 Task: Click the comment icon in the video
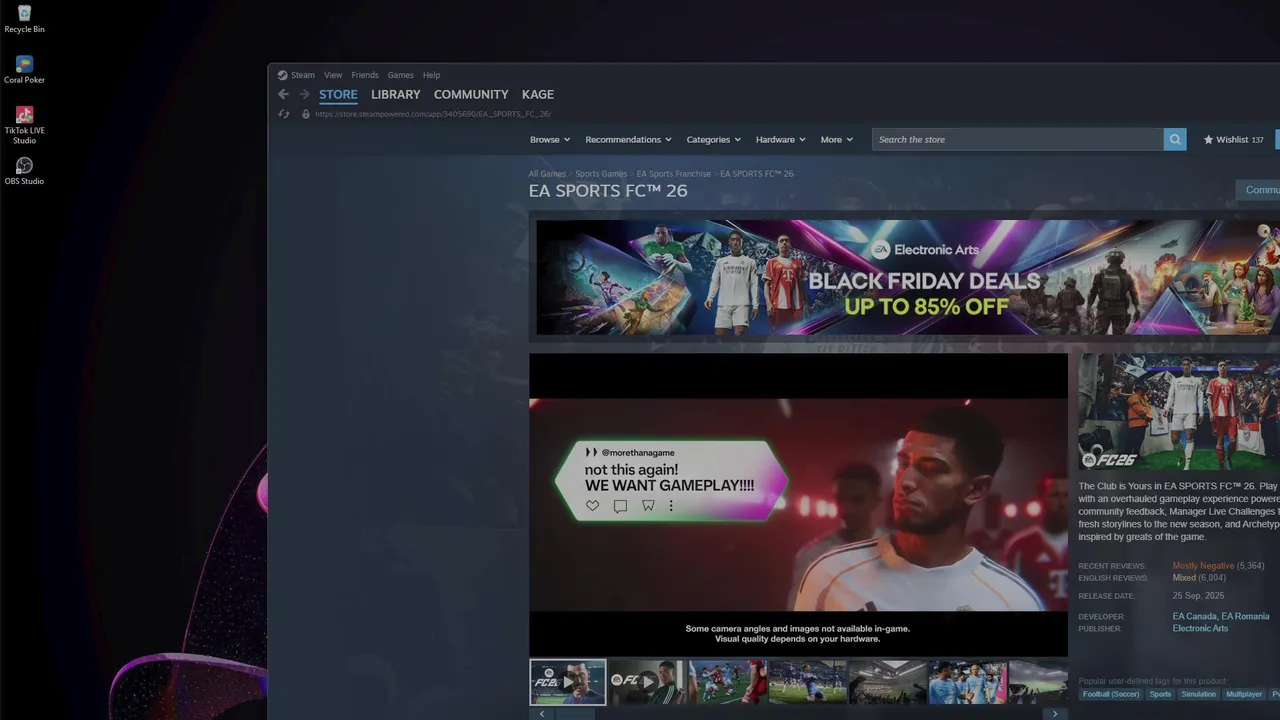(620, 506)
